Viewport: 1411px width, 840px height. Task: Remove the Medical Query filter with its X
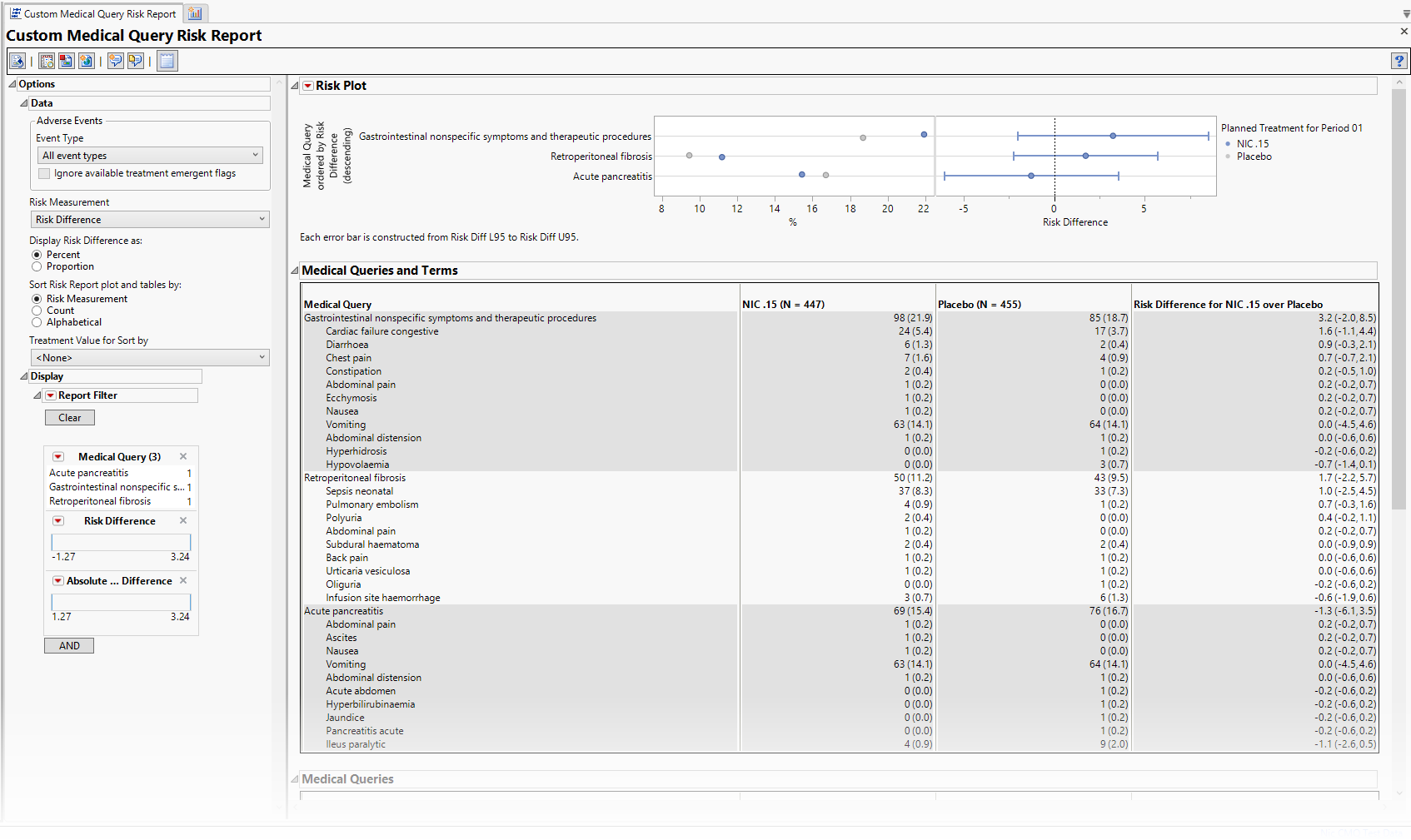pos(183,456)
